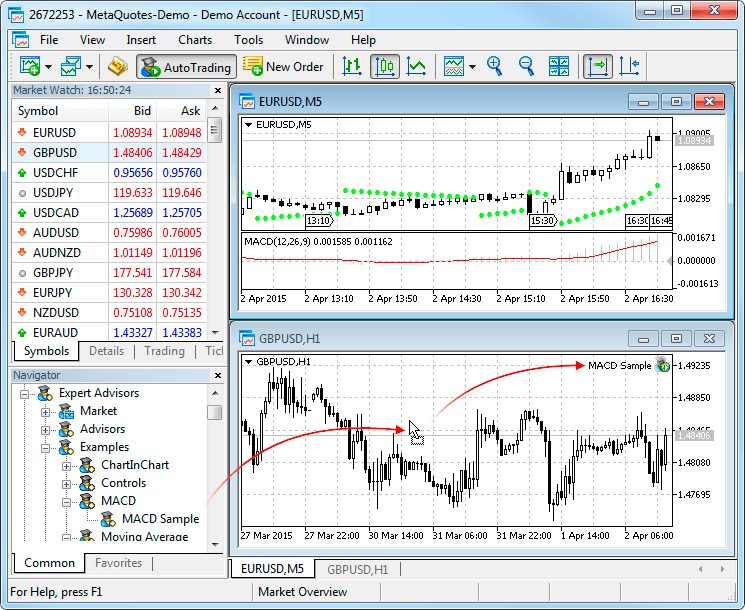The image size is (745, 610).
Task: Toggle auto scroll chart to end
Action: pos(598,67)
